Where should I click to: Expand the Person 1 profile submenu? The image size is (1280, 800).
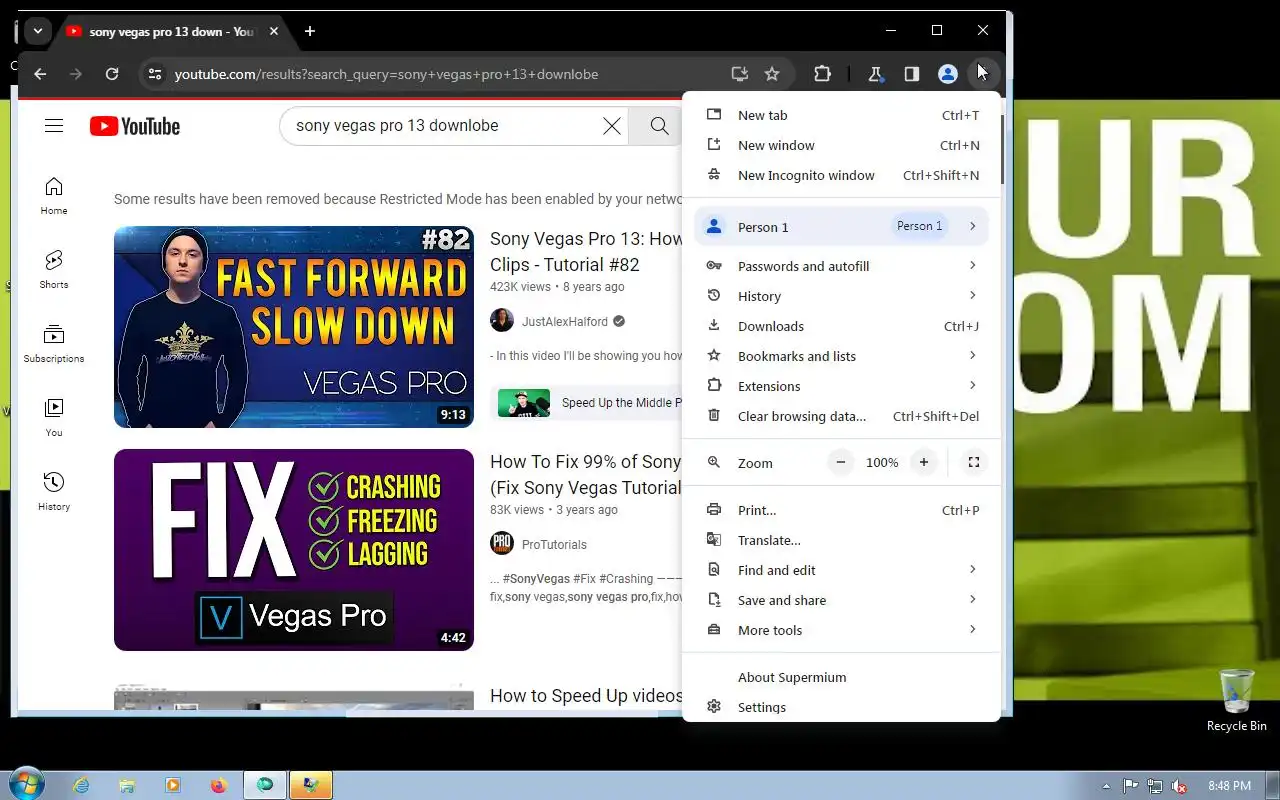click(841, 226)
